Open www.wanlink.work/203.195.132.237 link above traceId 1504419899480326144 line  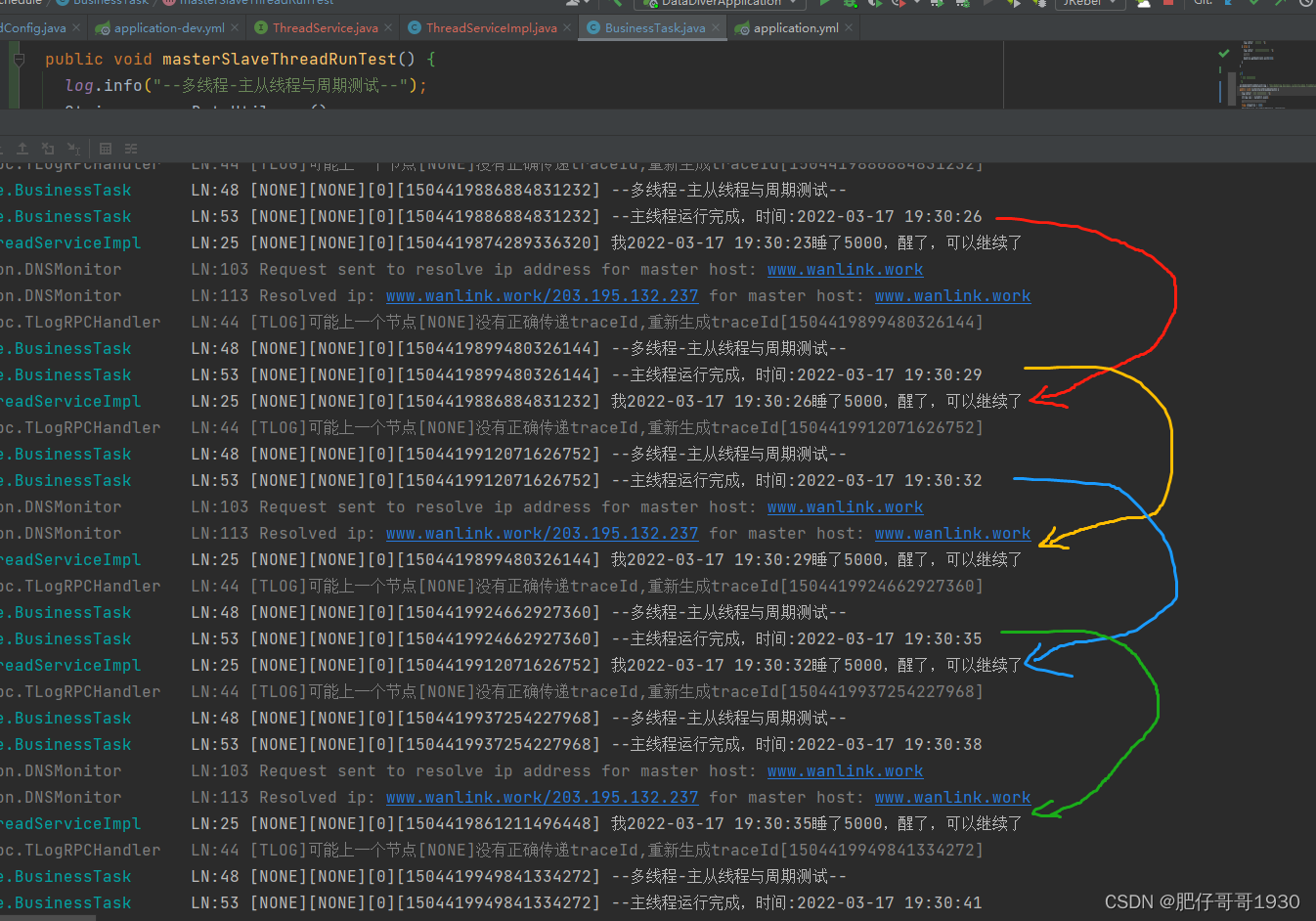[542, 296]
